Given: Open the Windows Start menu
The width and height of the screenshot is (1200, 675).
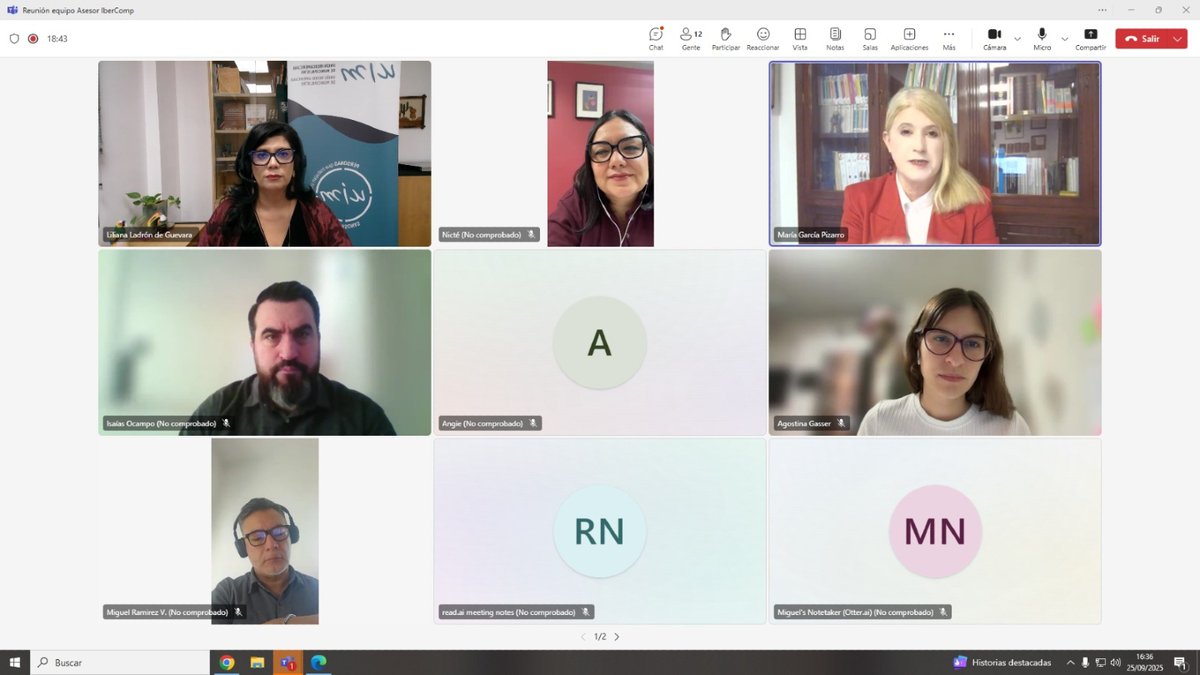Looking at the screenshot, I should tap(15, 662).
